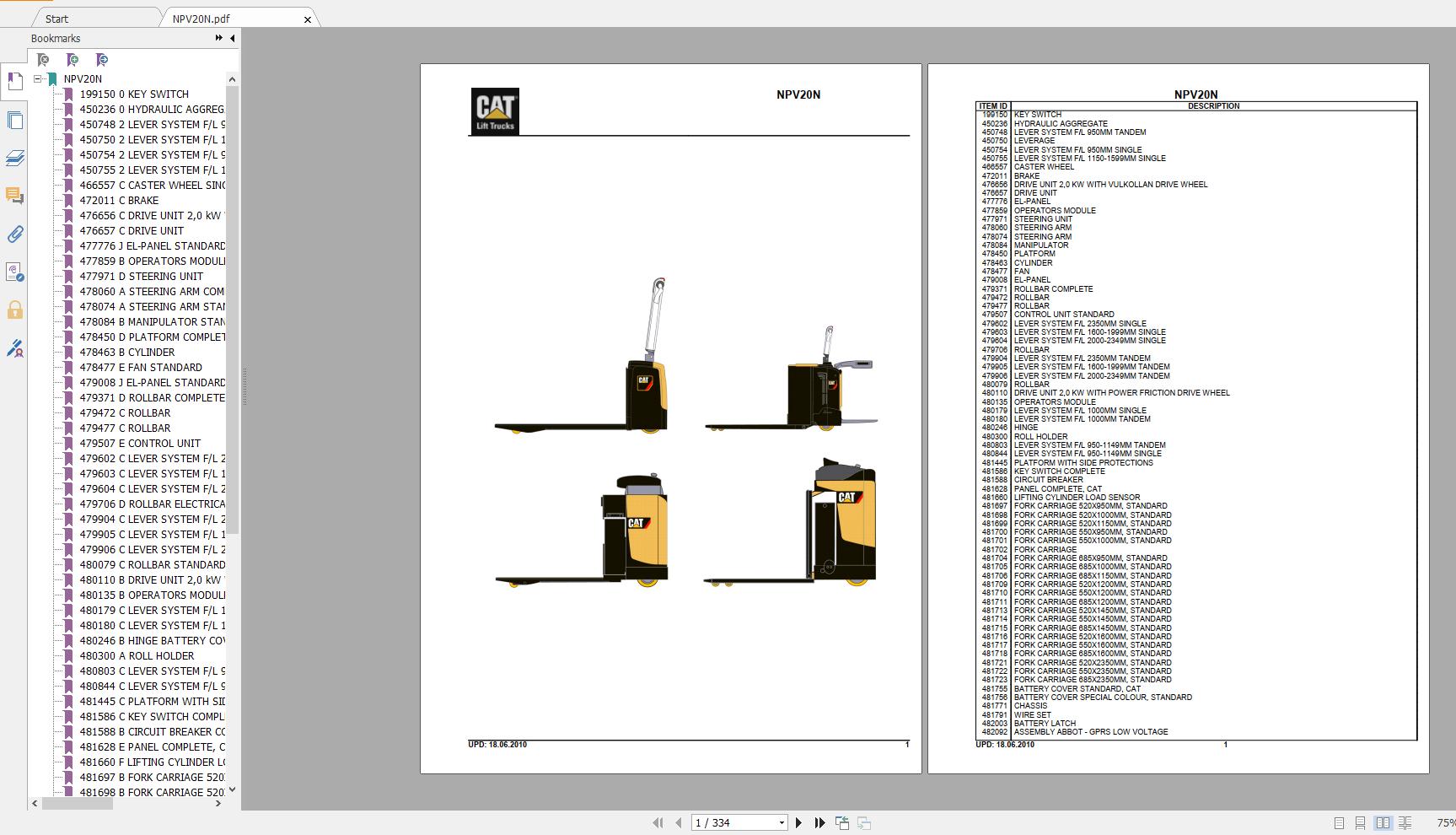Open bookmark 199150 0 KEY SWITCH

[134, 94]
